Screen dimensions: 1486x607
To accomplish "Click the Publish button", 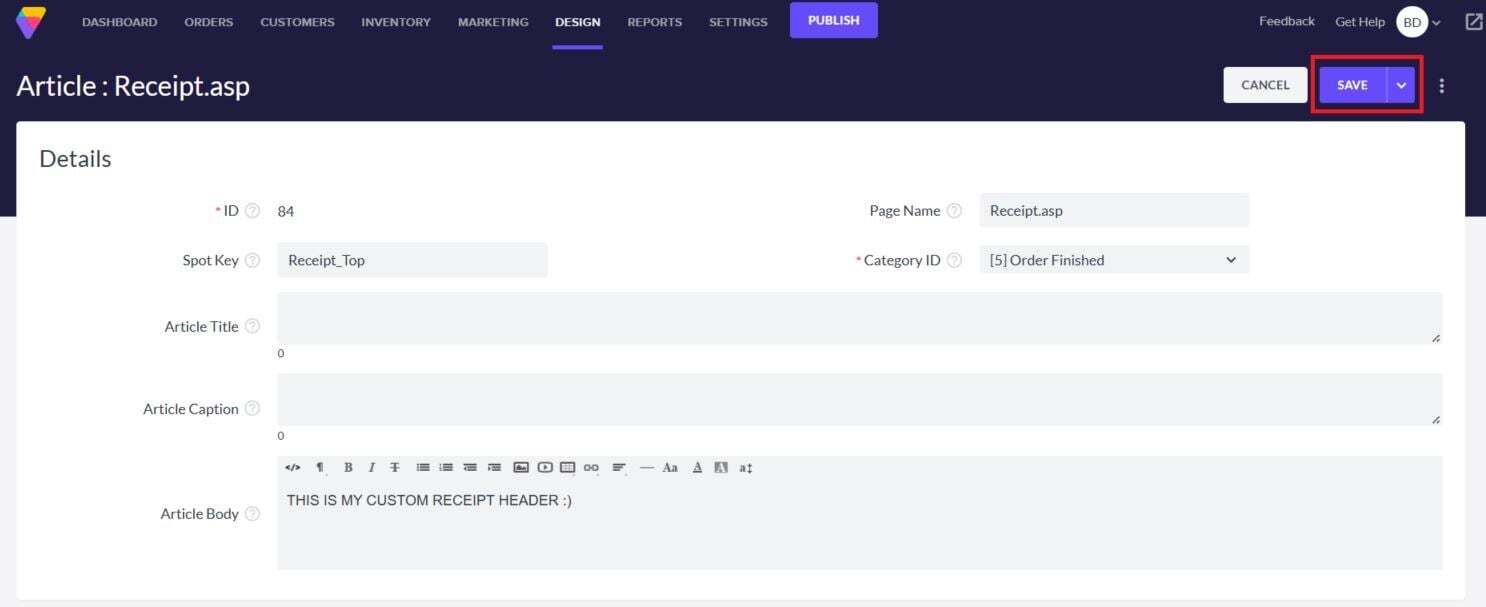I will [x=833, y=20].
